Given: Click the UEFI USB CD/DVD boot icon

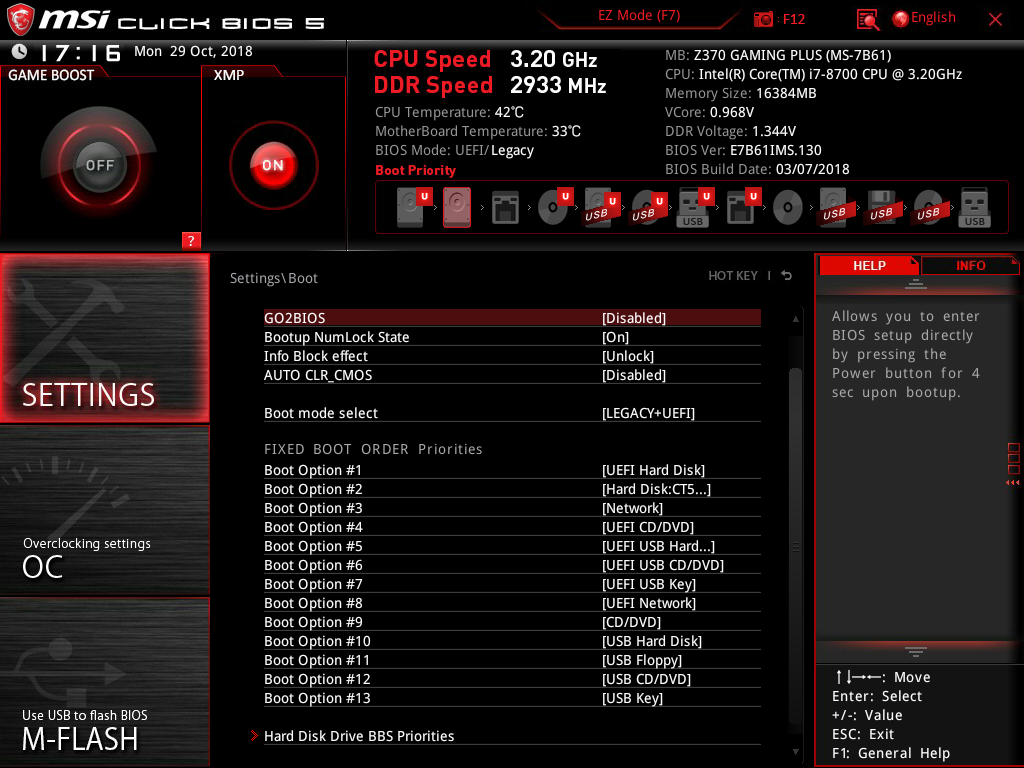Looking at the screenshot, I should 648,208.
